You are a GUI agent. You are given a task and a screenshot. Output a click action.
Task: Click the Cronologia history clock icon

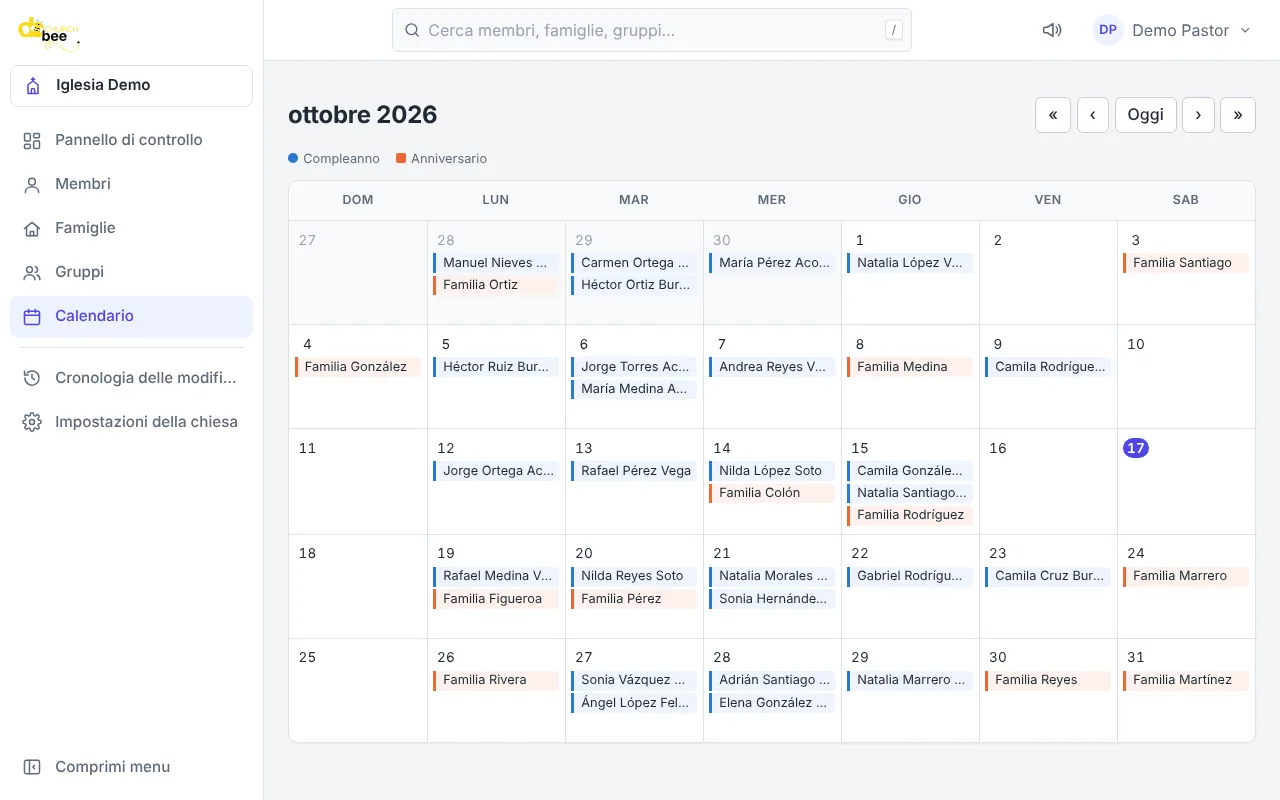coord(32,378)
